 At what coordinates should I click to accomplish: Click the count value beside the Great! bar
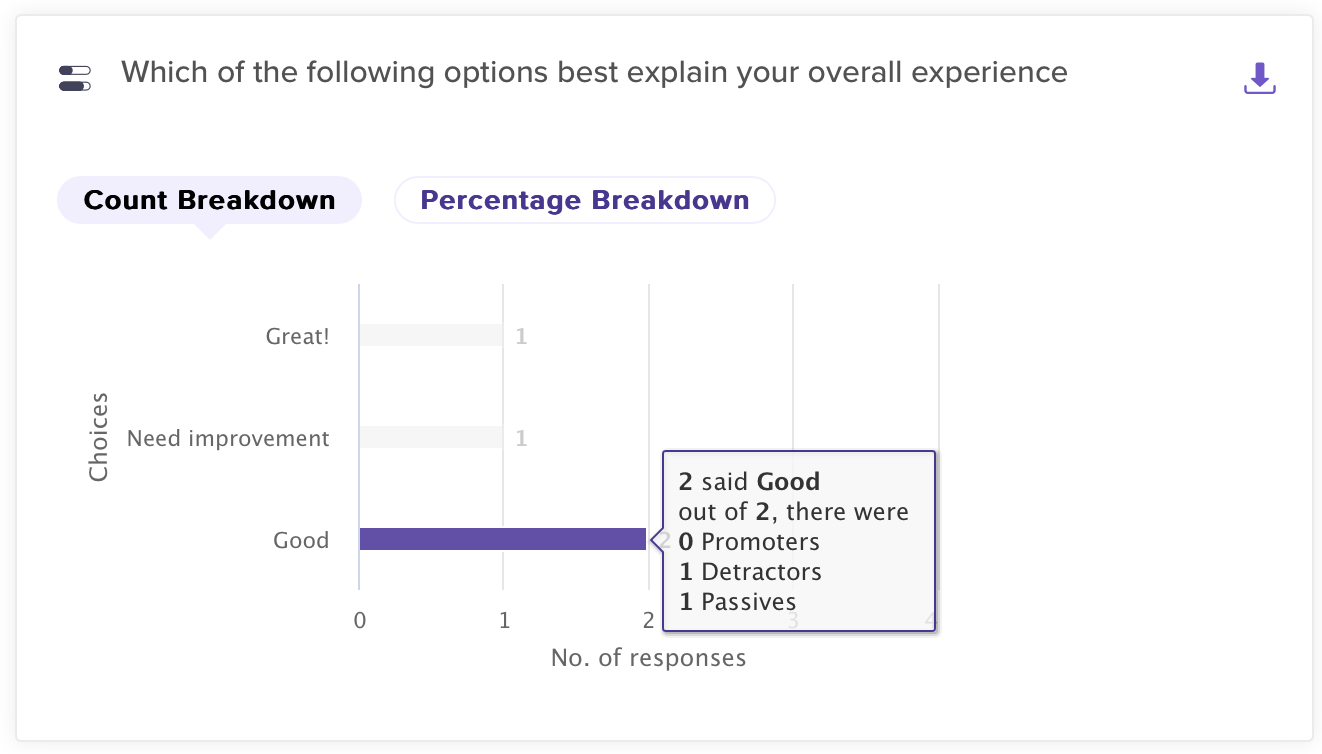[521, 336]
